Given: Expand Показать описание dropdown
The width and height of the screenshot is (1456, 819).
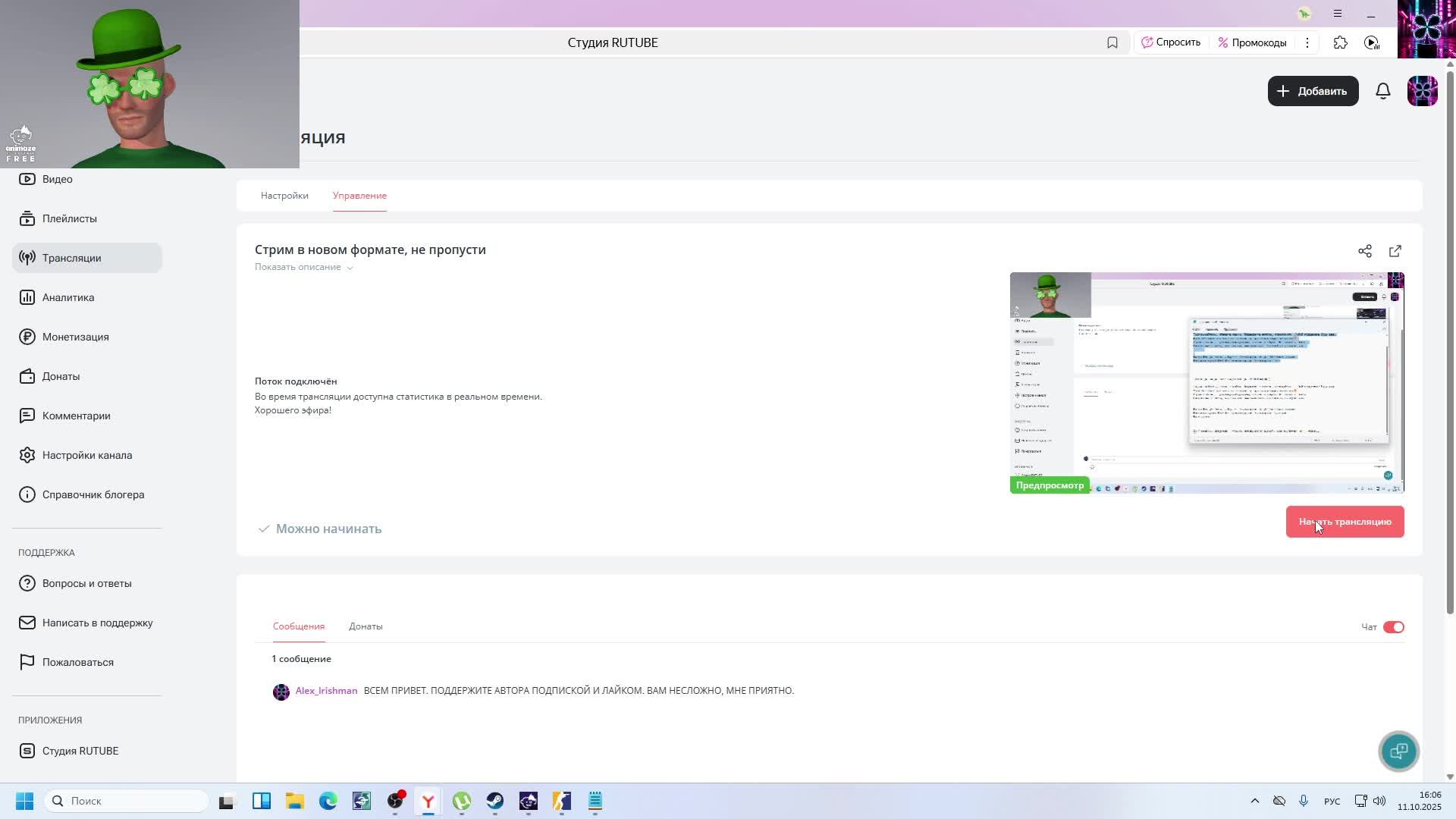Looking at the screenshot, I should 303,267.
